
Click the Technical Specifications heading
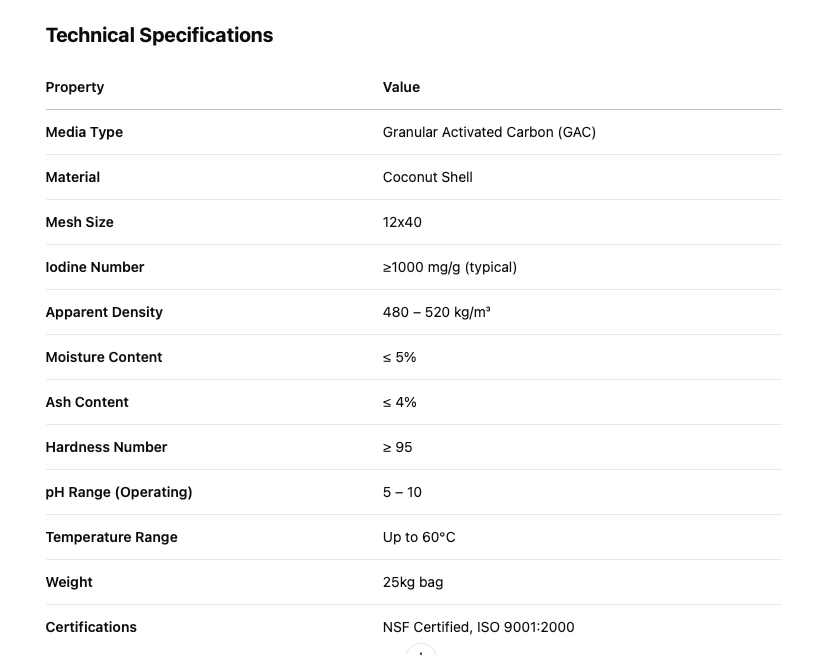point(159,35)
